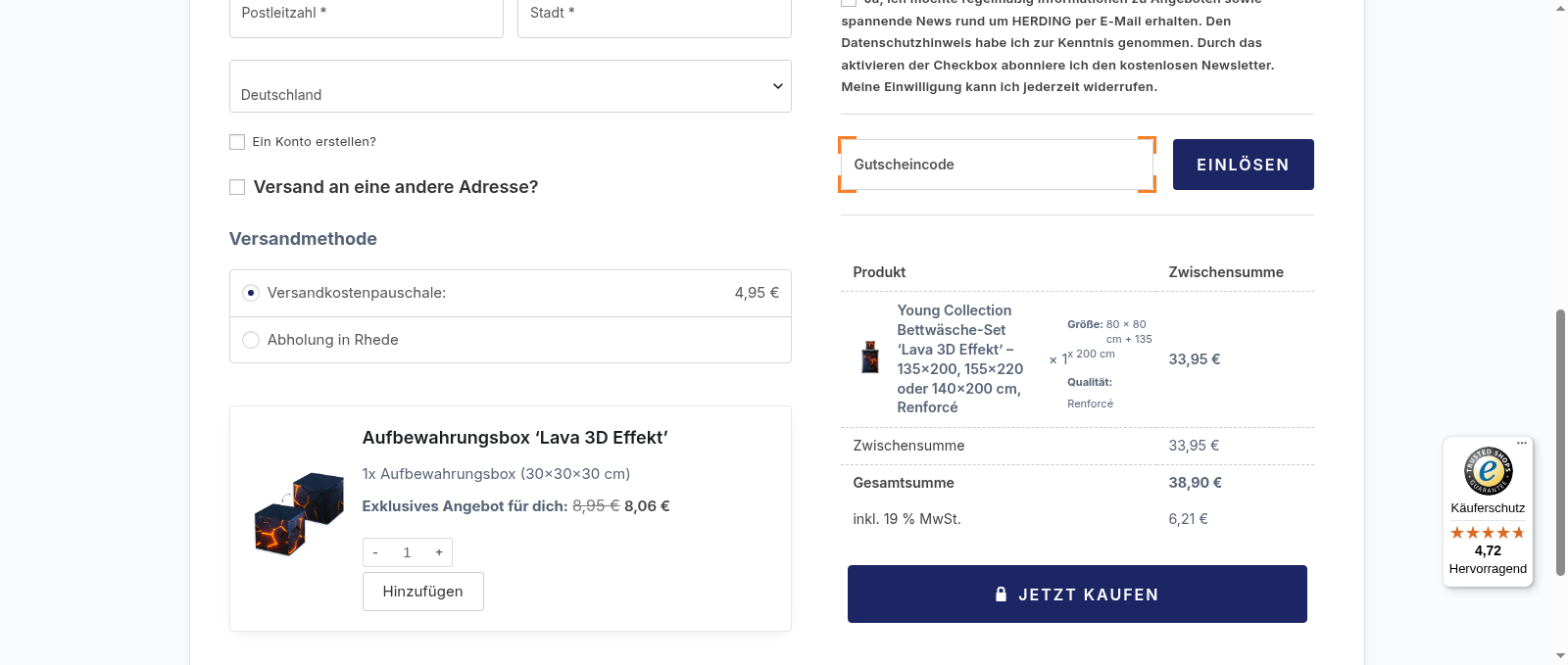Click the Trusted Shops guarantee seal
Viewport: 1568px width, 665px height.
[1488, 471]
